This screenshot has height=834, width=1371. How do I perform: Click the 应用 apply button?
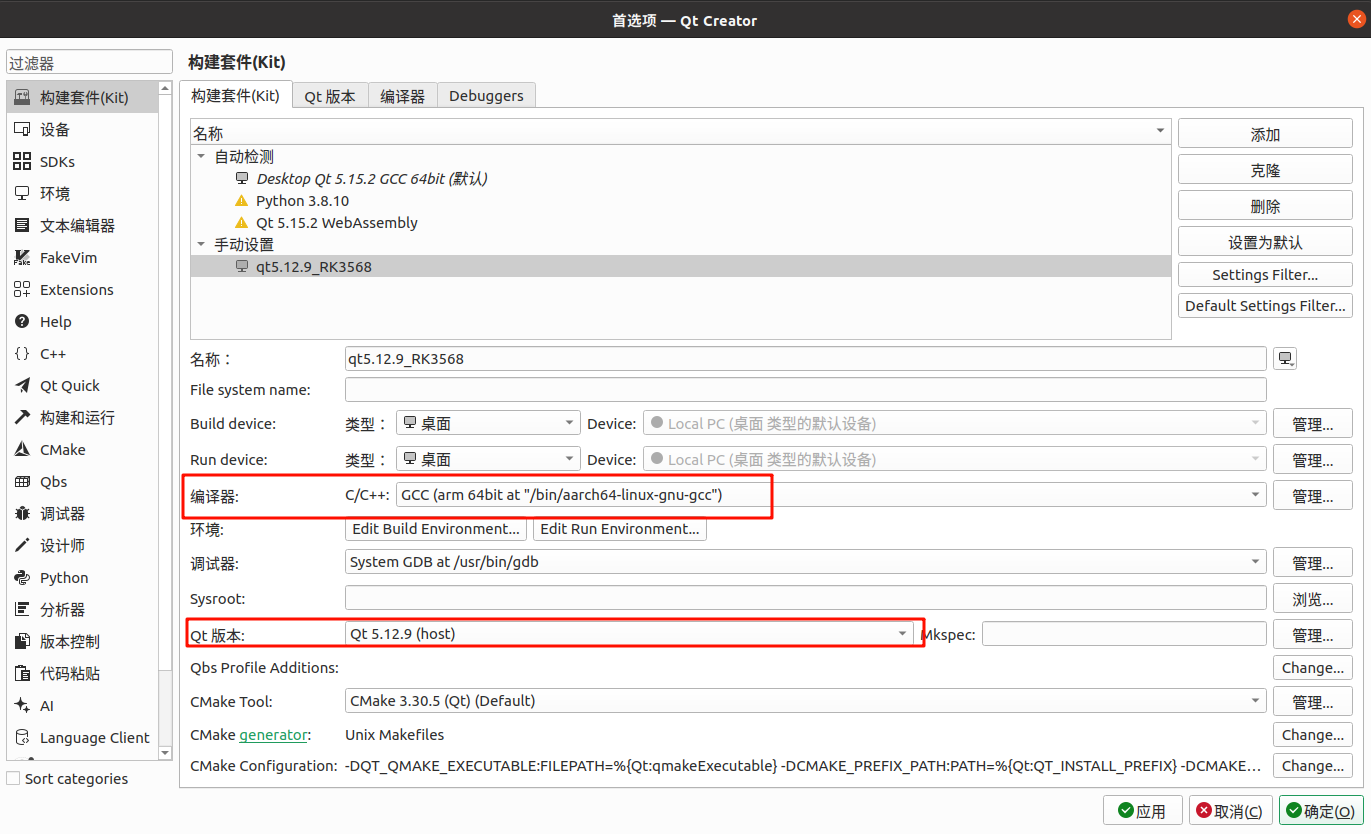pos(1142,811)
